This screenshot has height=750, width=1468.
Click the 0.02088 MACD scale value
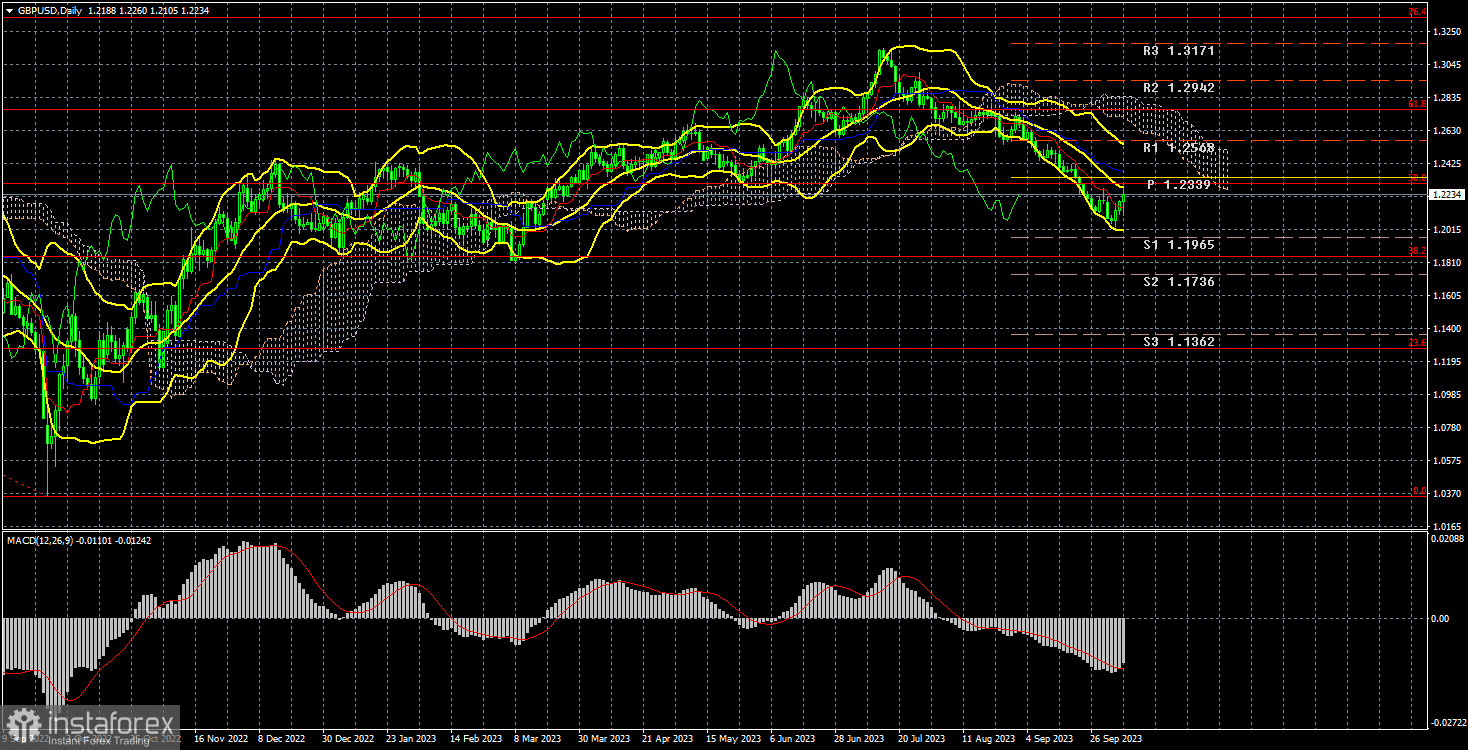click(1447, 539)
